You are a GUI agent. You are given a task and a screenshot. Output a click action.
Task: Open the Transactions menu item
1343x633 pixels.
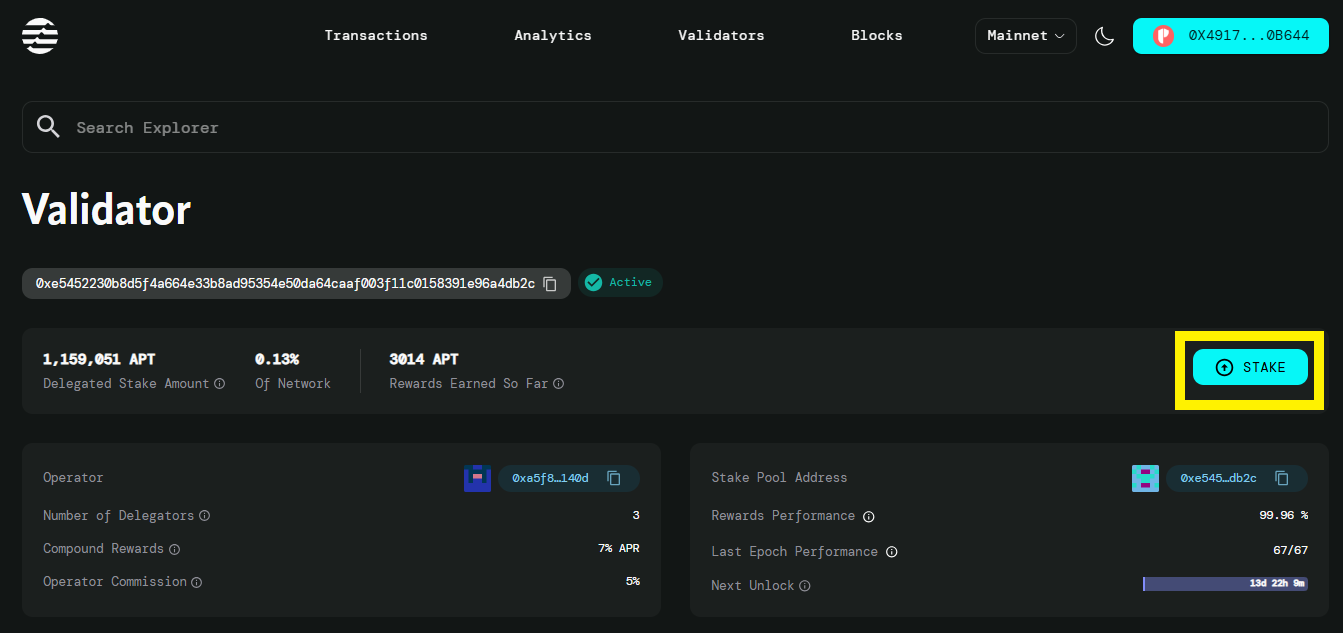coord(376,35)
